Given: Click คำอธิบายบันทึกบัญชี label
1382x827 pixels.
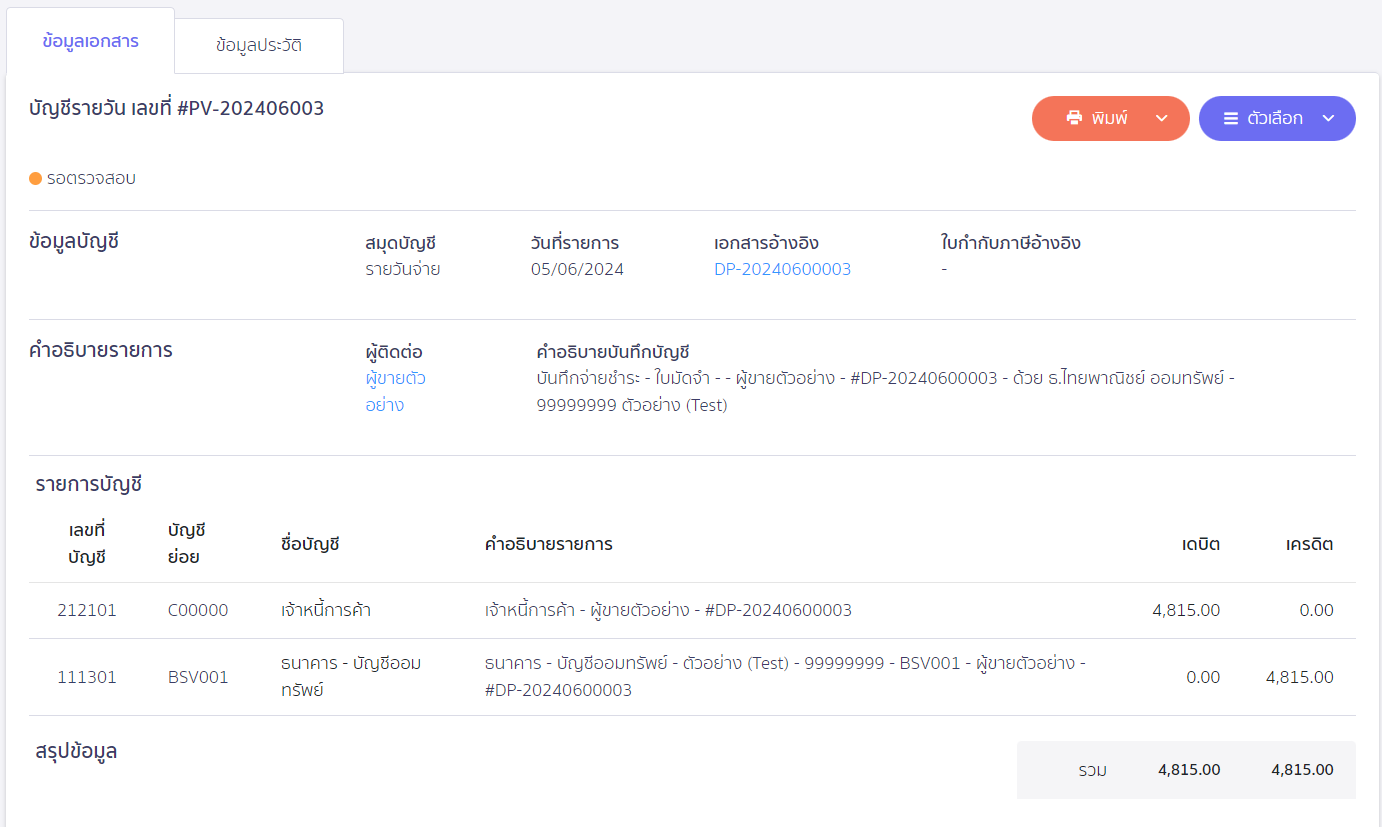Looking at the screenshot, I should pyautogui.click(x=613, y=352).
